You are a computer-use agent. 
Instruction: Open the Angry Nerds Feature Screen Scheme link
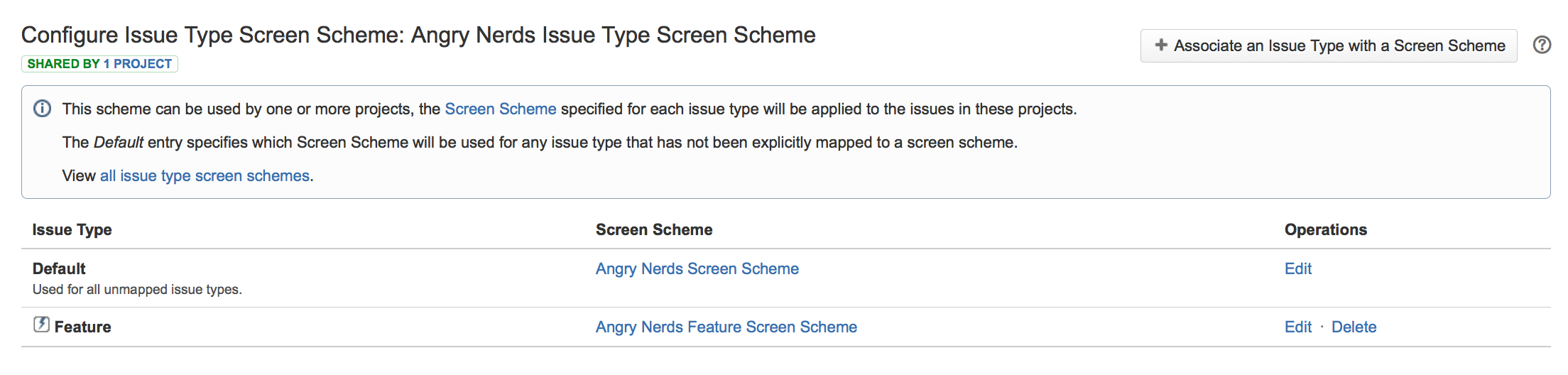click(x=726, y=327)
